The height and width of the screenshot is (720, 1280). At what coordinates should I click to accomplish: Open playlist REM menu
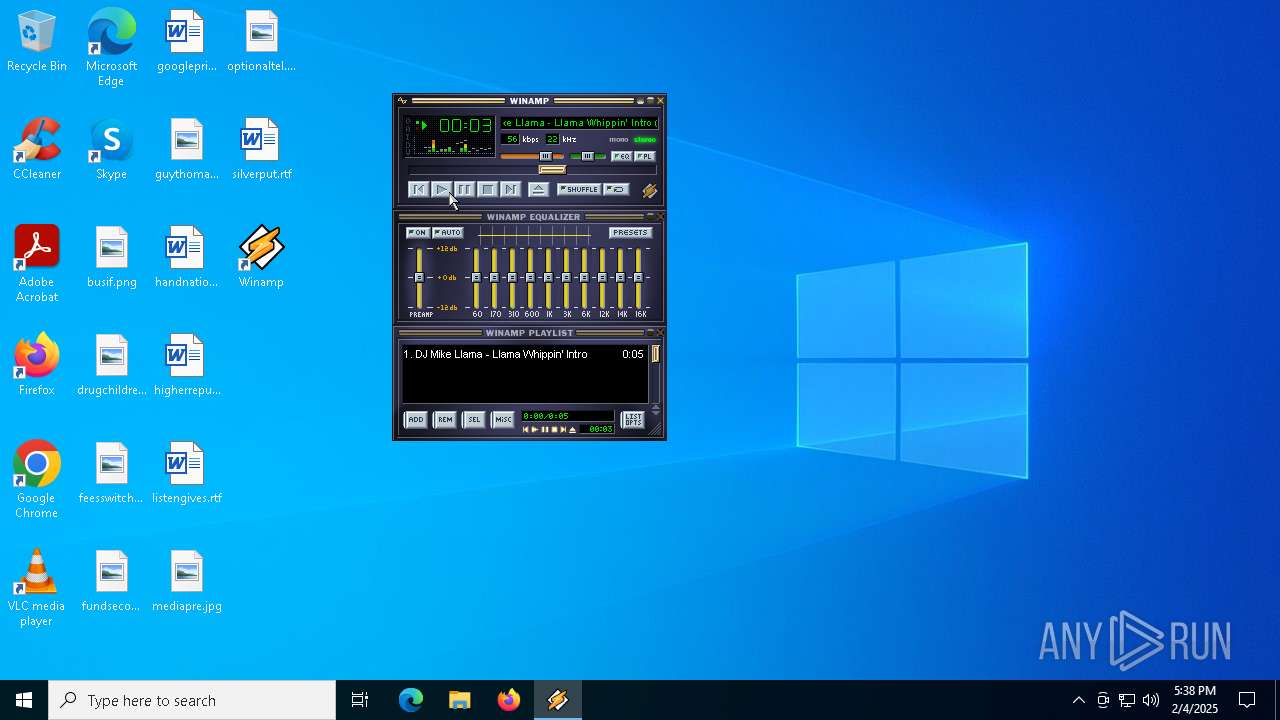click(x=445, y=420)
